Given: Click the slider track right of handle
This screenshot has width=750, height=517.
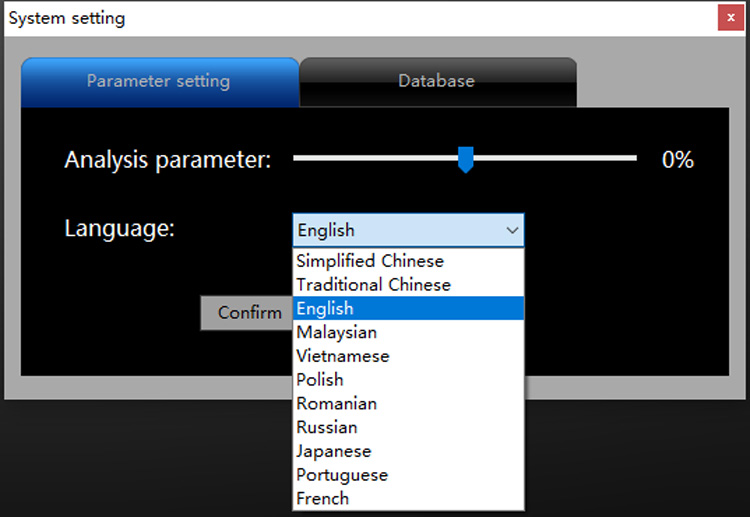Looking at the screenshot, I should [x=555, y=158].
